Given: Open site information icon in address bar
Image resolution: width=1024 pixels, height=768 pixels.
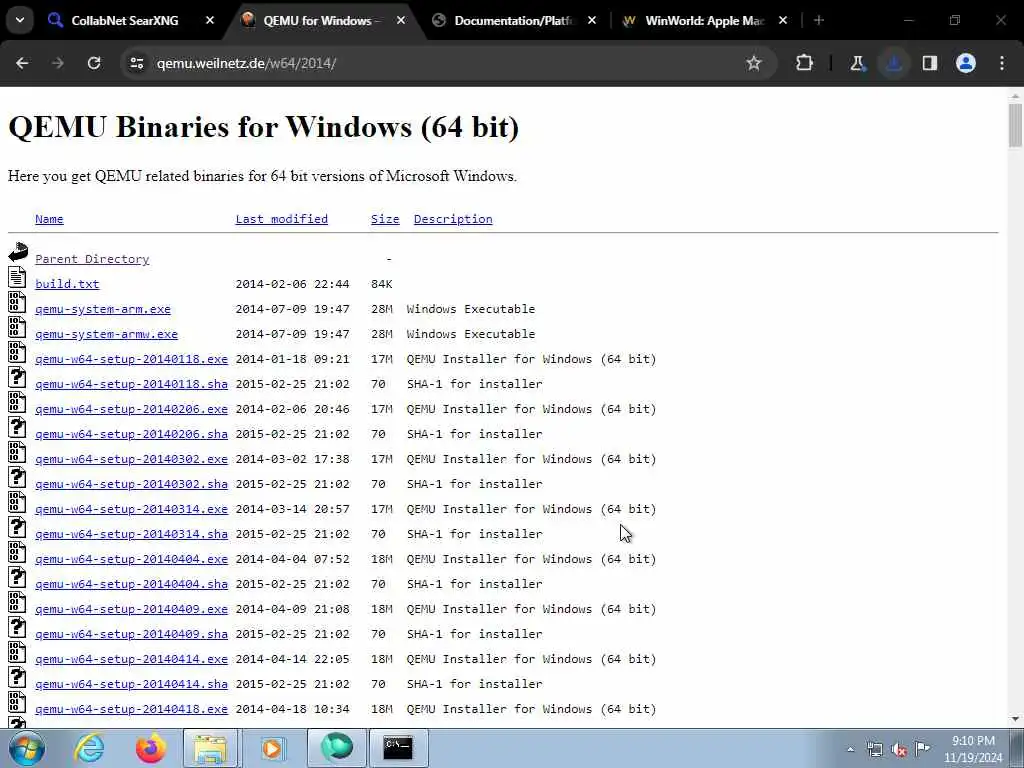Looking at the screenshot, I should pos(136,63).
